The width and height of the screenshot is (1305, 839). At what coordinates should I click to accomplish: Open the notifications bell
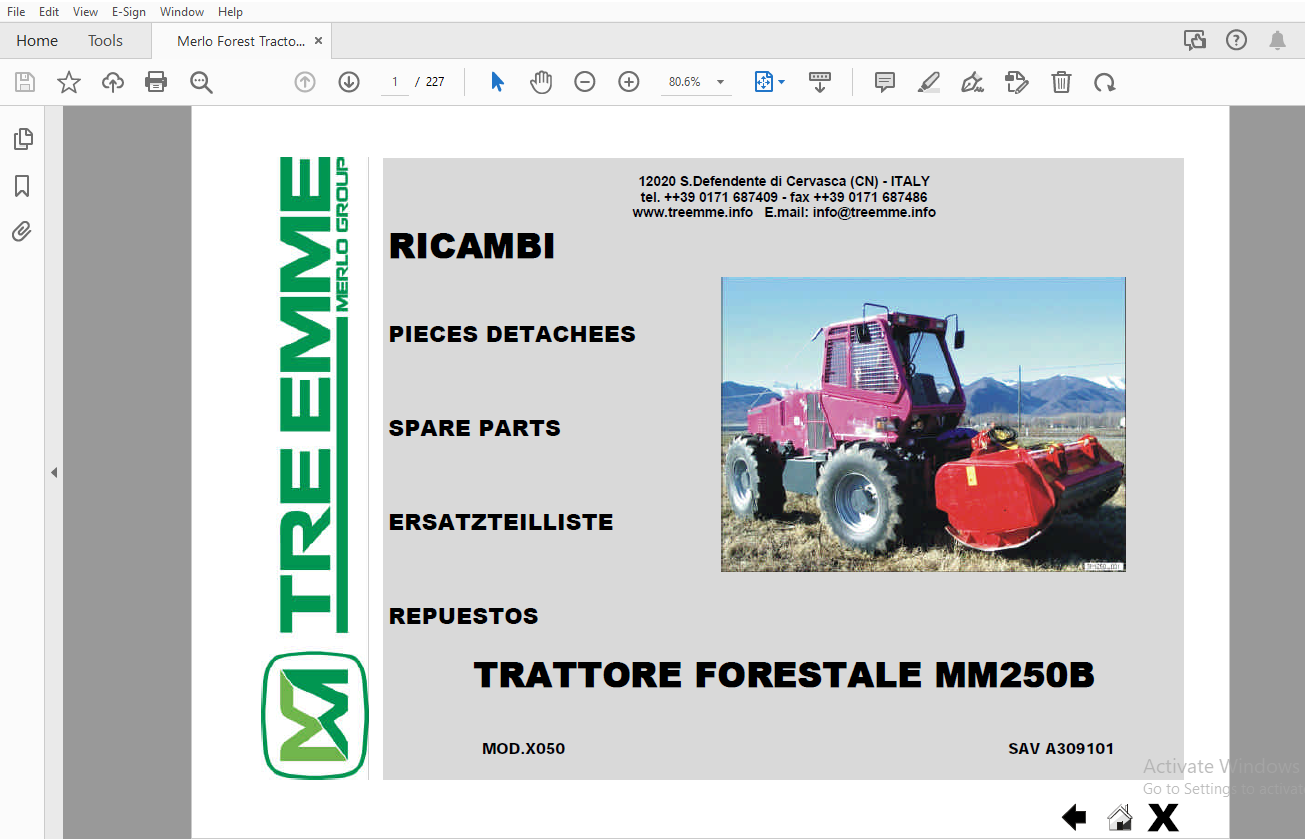coord(1277,41)
